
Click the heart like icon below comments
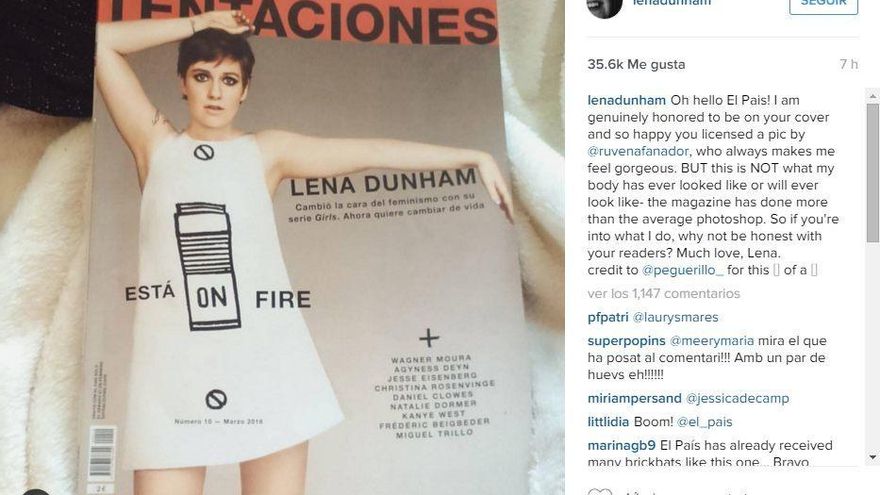click(599, 492)
